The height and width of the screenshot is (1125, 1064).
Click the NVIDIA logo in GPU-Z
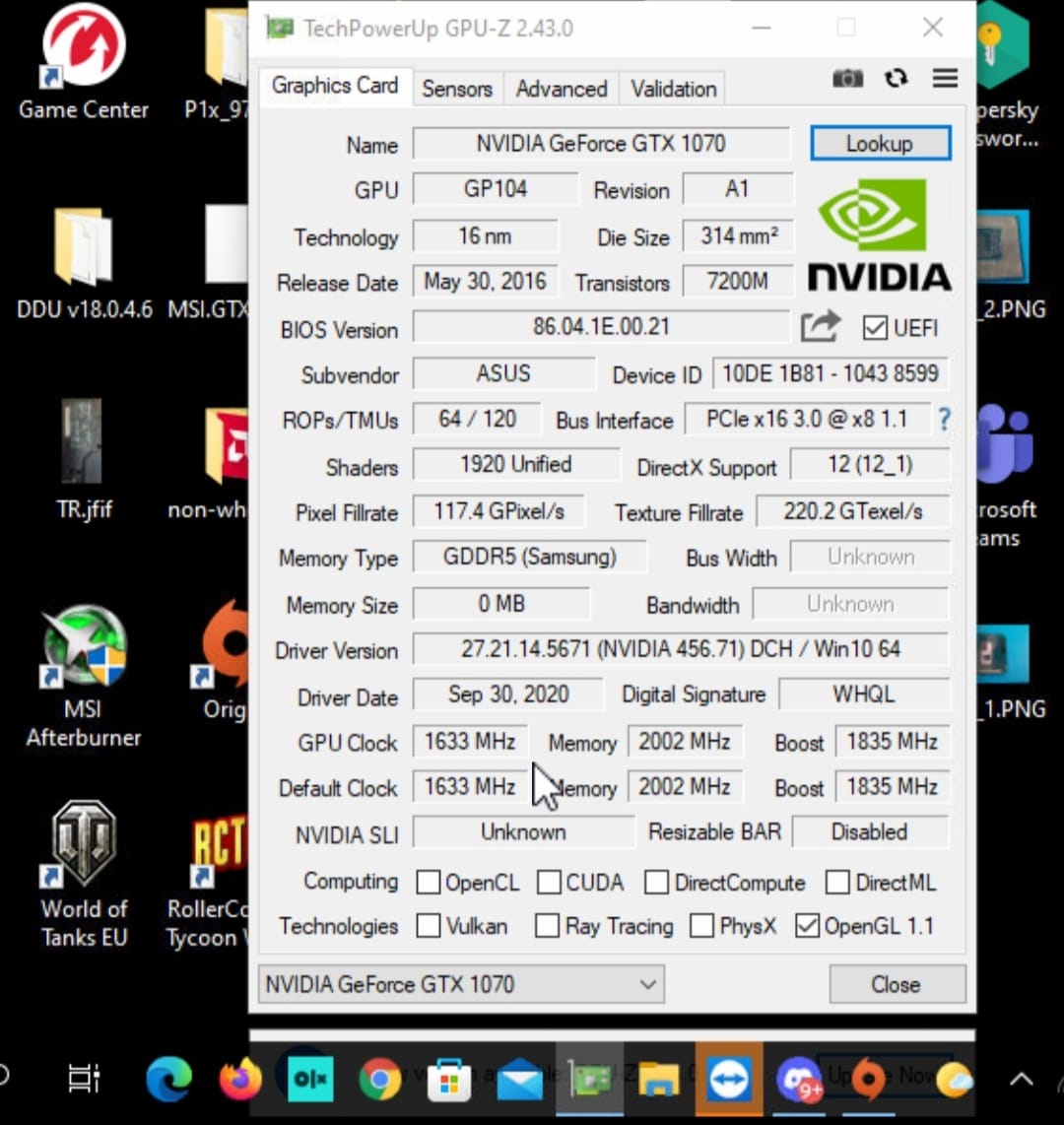[880, 234]
